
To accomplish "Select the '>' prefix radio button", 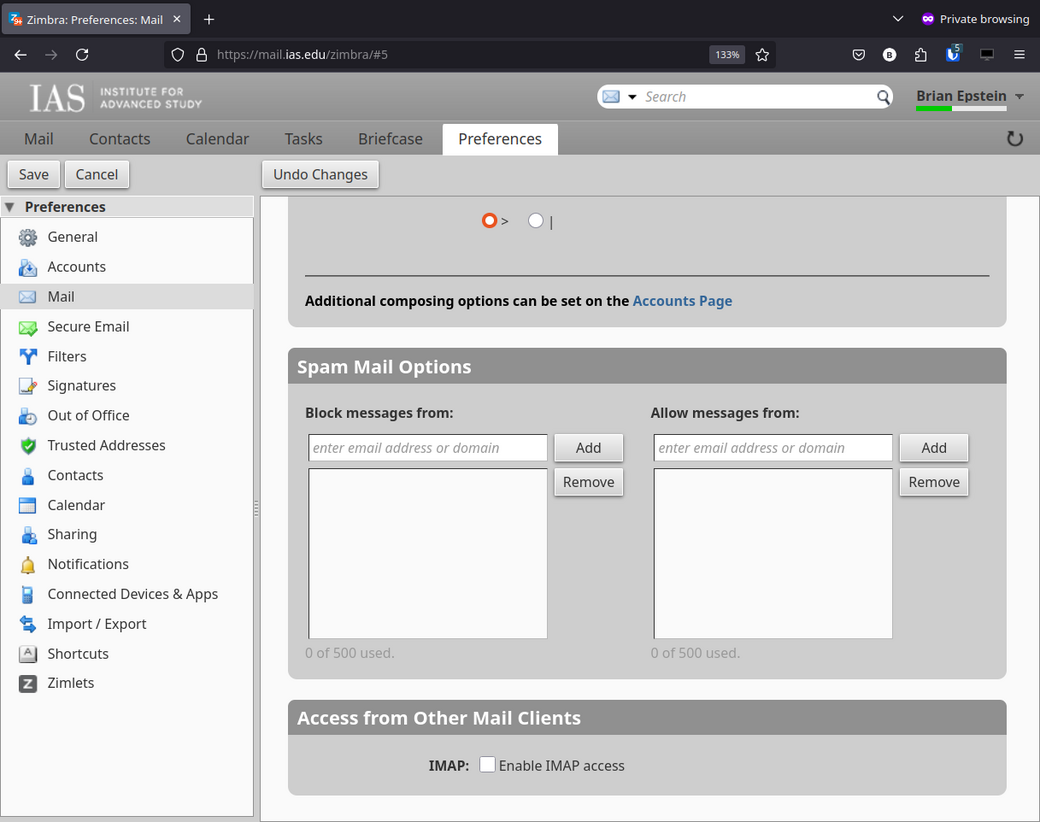I will click(489, 221).
